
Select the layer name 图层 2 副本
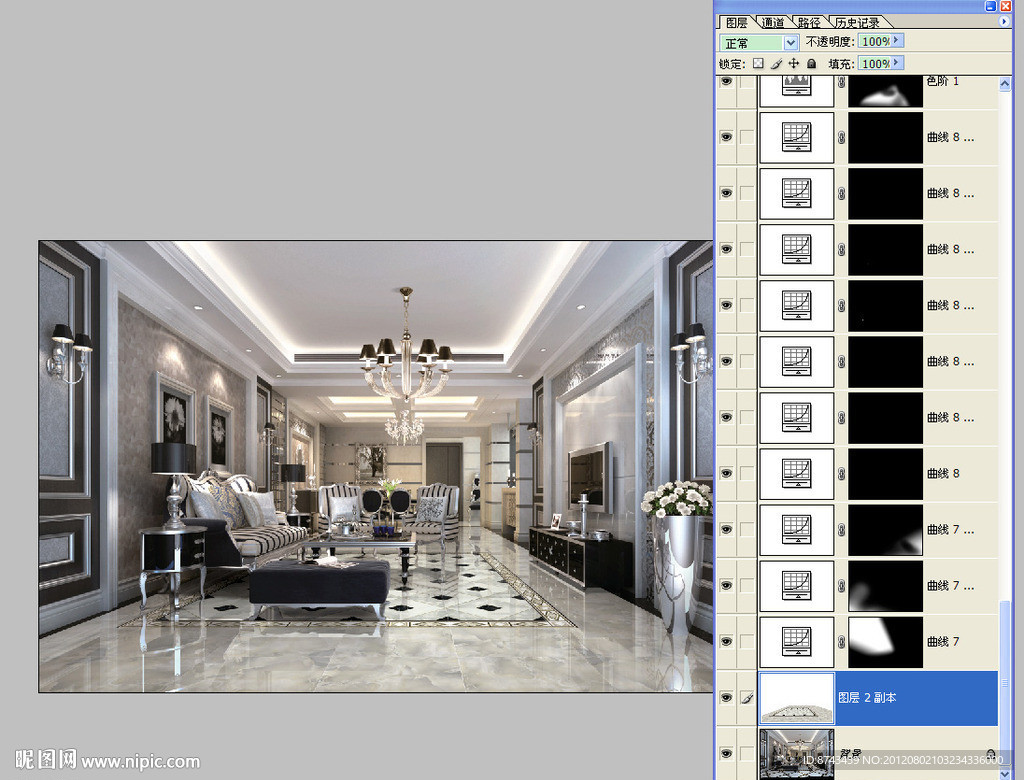tap(867, 698)
